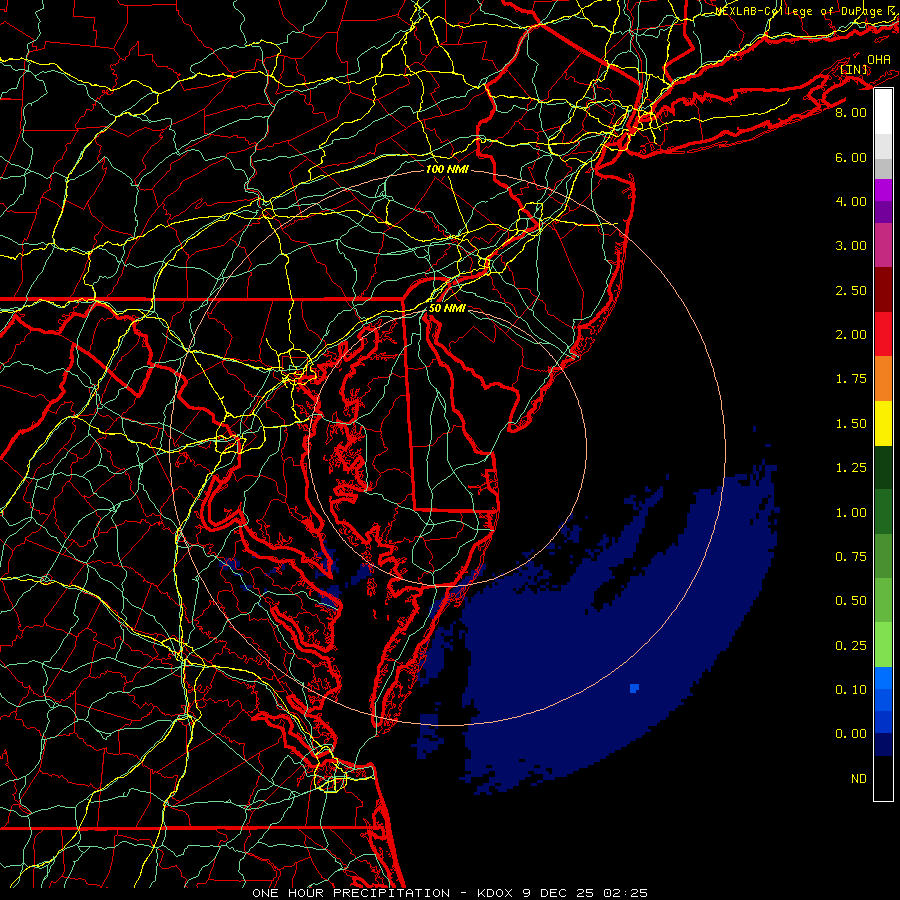Click the 1.25 legend value
This screenshot has height=900, width=900.
tap(851, 468)
